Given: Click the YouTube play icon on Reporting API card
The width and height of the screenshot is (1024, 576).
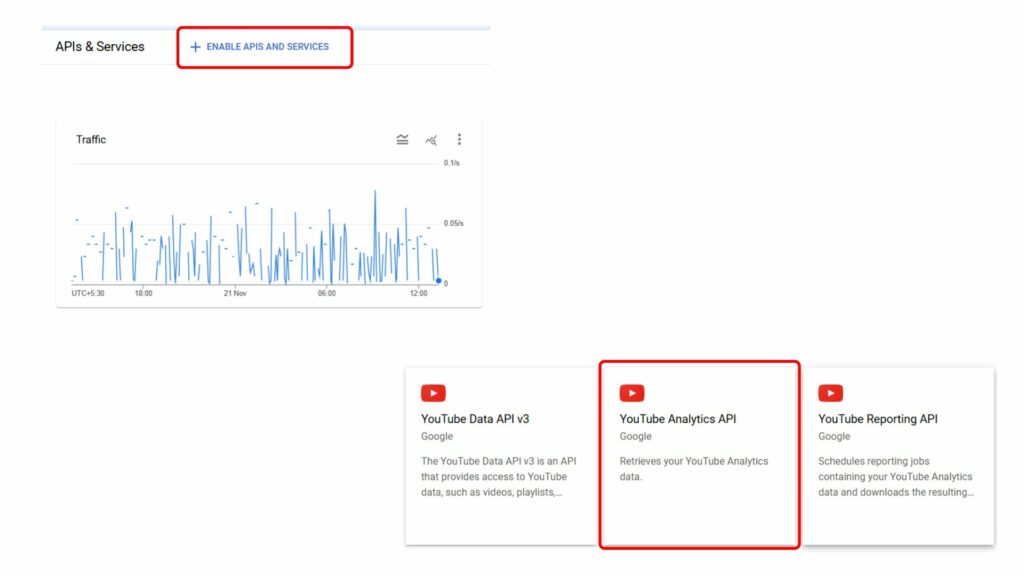Looking at the screenshot, I should 829,392.
